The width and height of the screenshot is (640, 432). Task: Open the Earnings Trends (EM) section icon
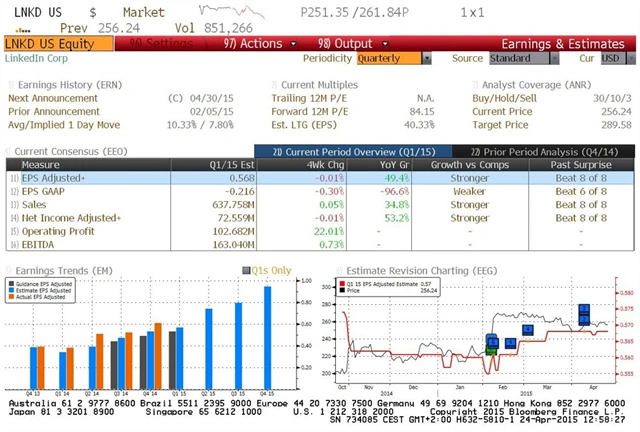click(9, 270)
